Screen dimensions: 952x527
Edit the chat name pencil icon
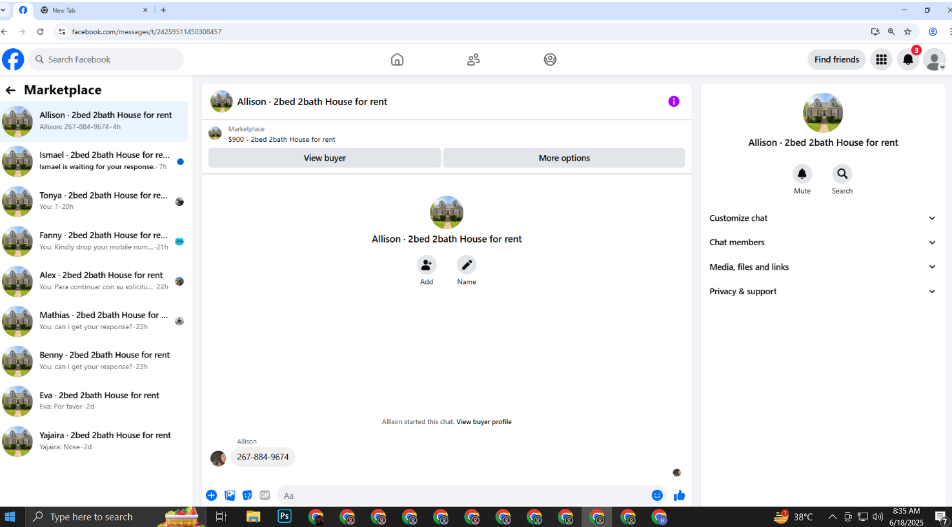point(466,265)
